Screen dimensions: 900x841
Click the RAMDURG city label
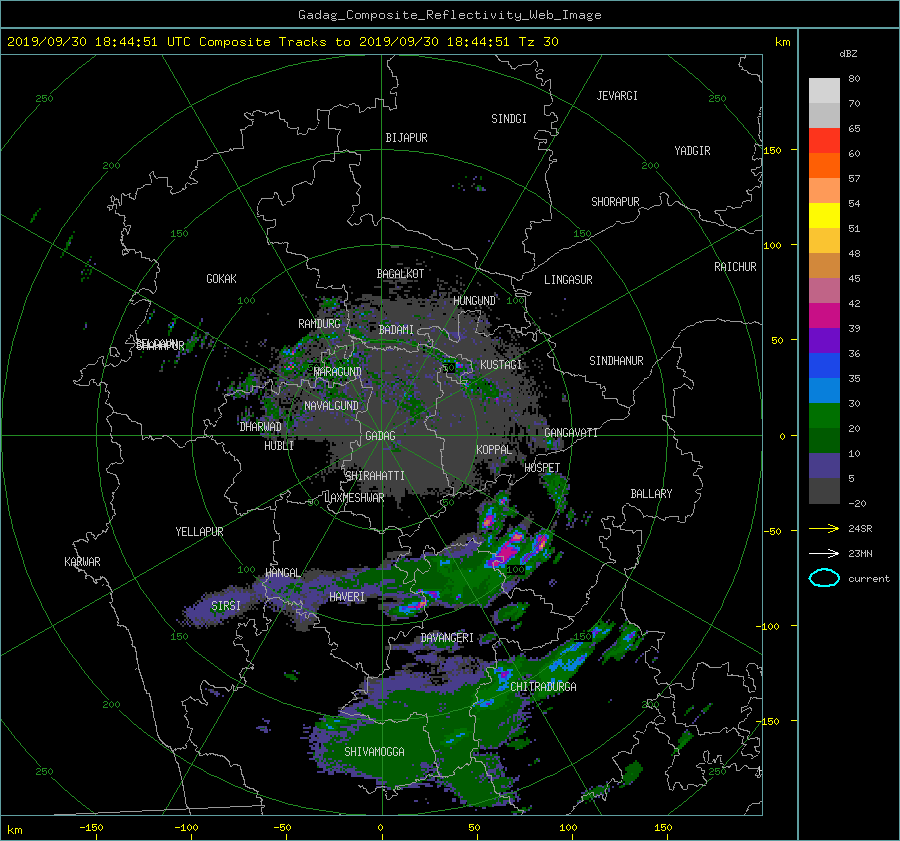(x=319, y=324)
